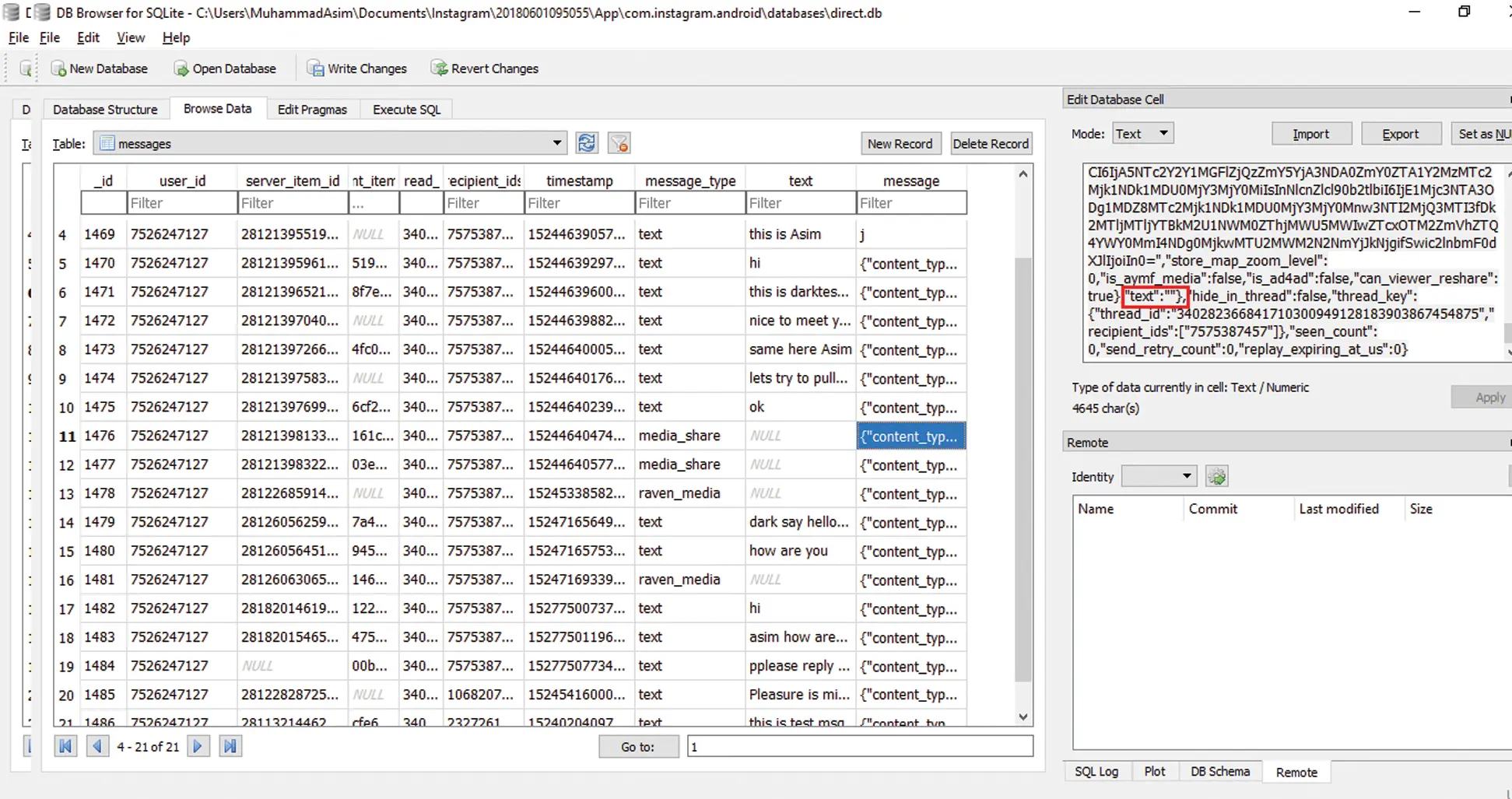Click the Remote identity upload icon
This screenshot has height=799, width=1512.
1217,476
